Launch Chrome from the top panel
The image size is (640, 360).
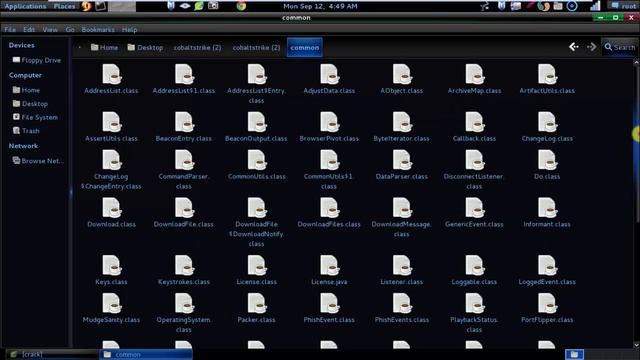click(x=241, y=6)
